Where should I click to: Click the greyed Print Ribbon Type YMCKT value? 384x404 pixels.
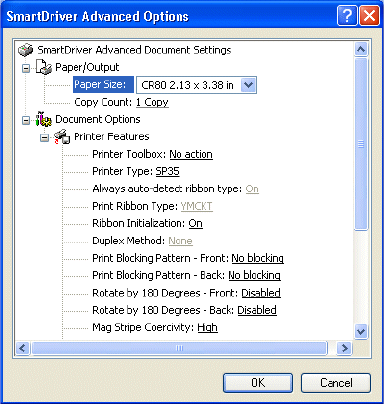[196, 206]
